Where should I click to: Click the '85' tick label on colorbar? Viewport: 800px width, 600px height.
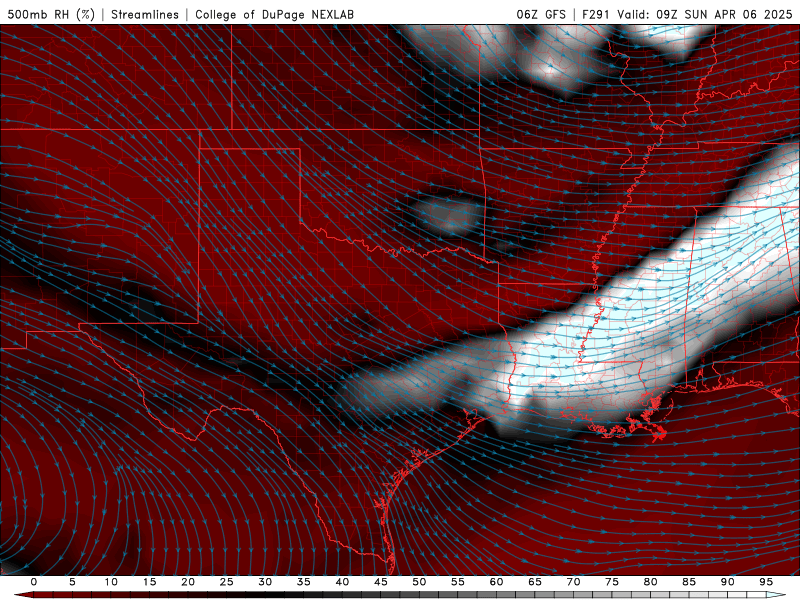(x=689, y=582)
